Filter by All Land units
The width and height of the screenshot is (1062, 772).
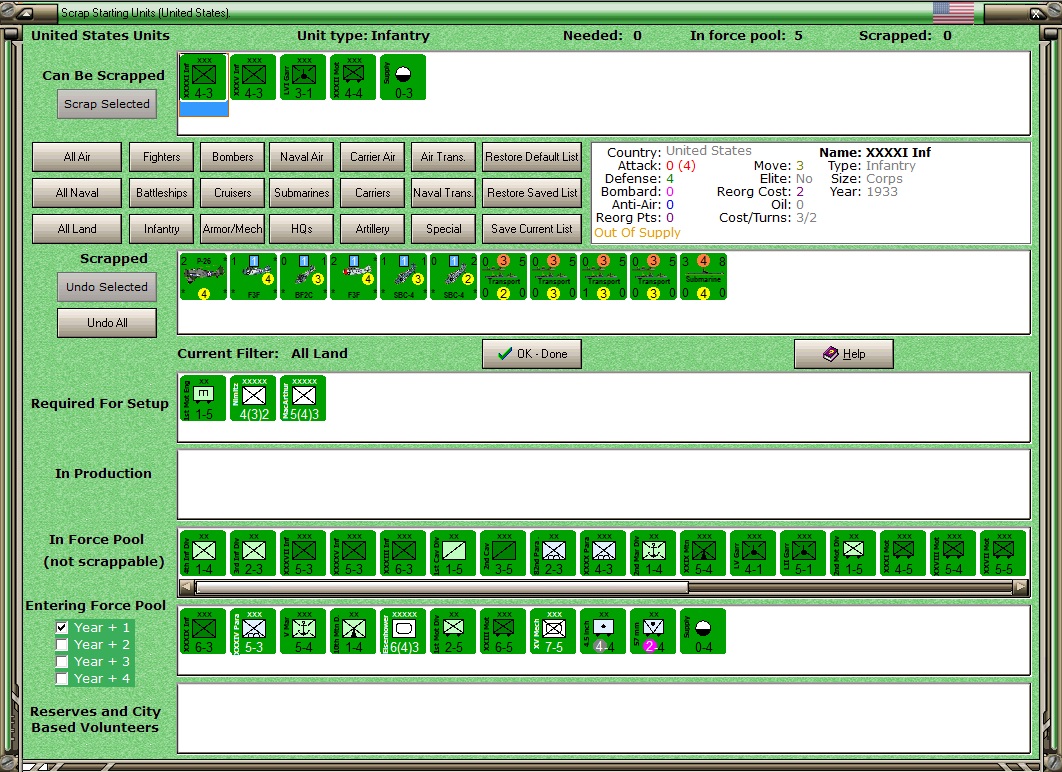[77, 229]
